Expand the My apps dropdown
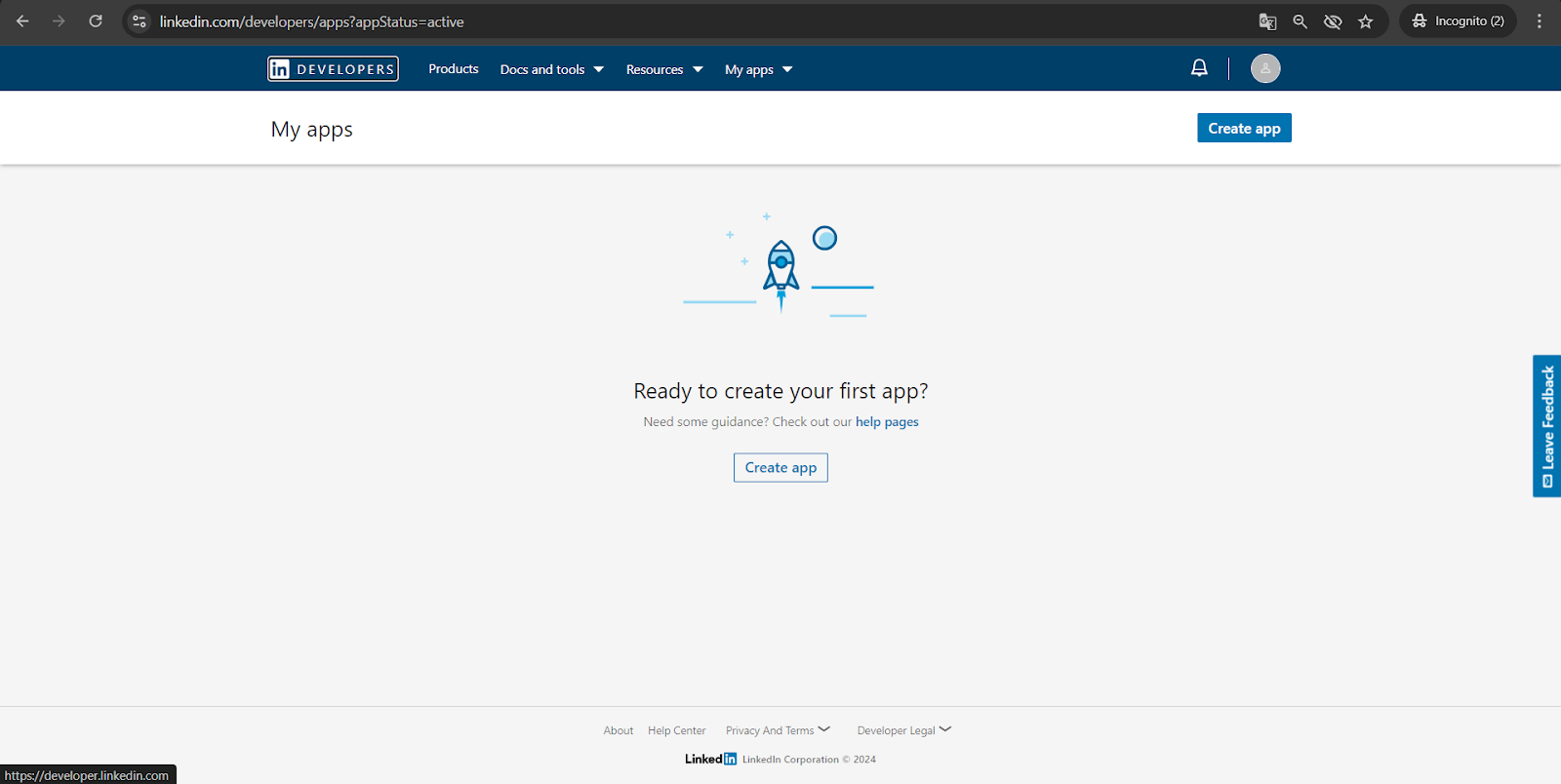Image resolution: width=1561 pixels, height=784 pixels. [x=759, y=69]
